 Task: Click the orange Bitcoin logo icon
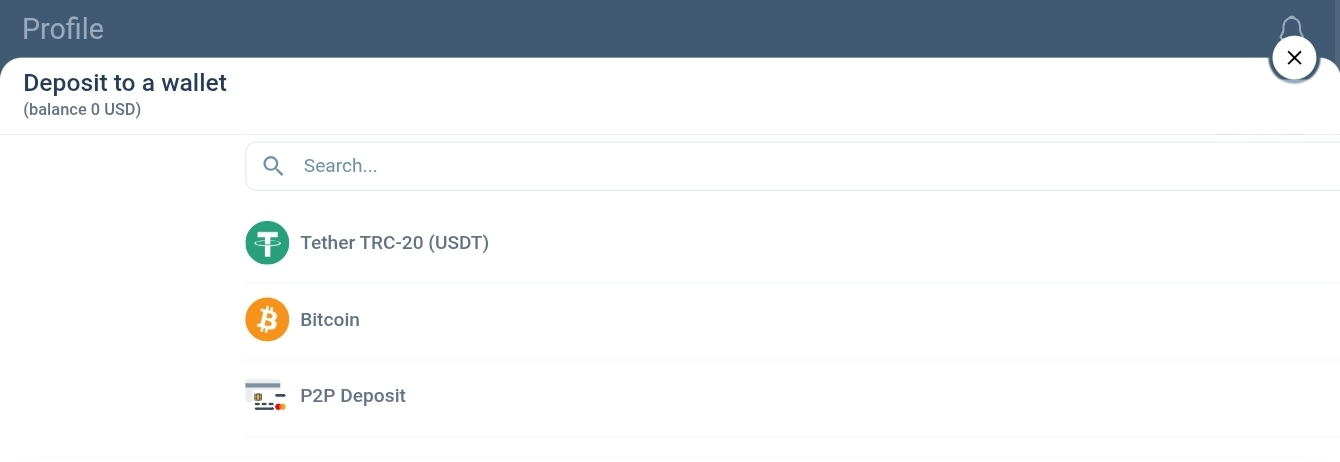point(267,320)
